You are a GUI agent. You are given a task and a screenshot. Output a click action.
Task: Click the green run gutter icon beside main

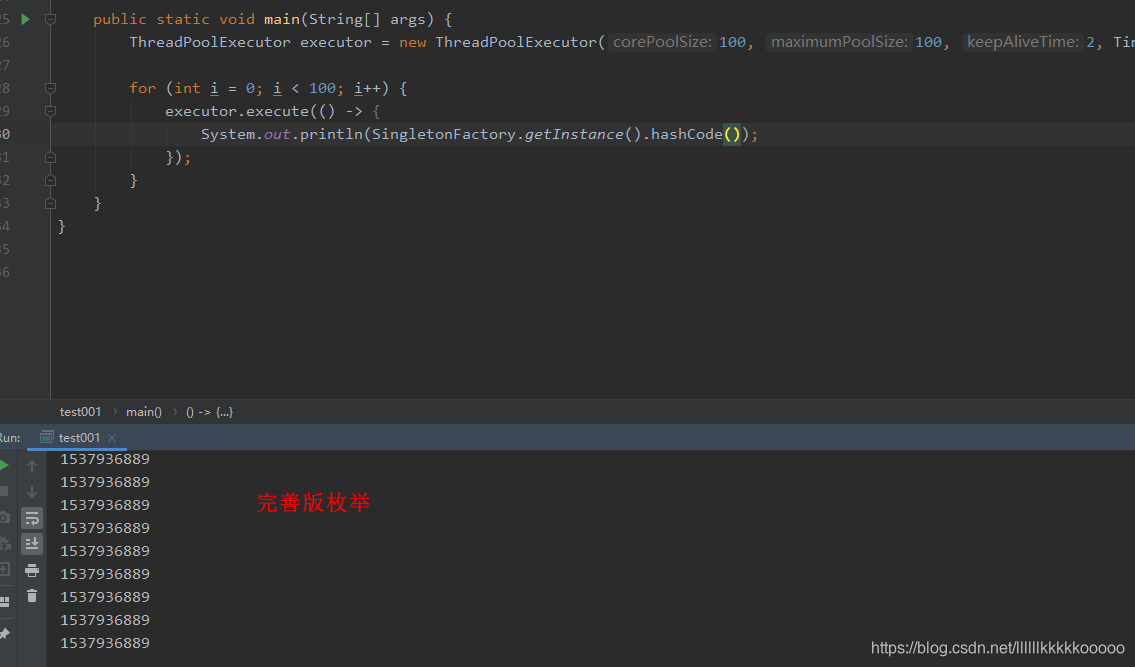(25, 20)
